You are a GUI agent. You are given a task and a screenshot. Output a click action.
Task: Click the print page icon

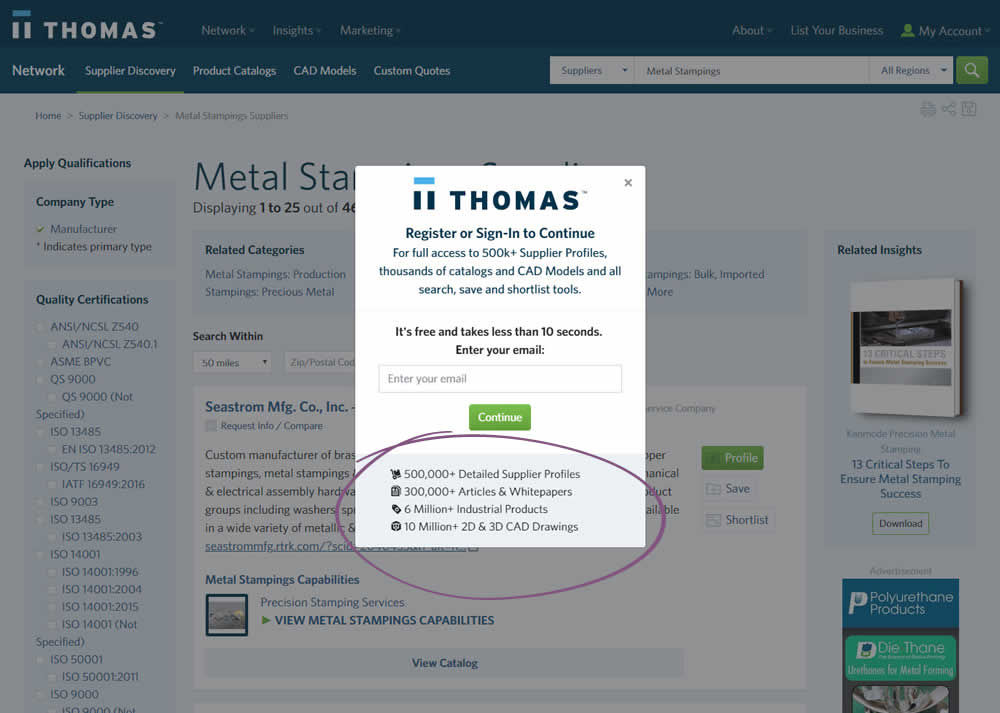coord(928,109)
